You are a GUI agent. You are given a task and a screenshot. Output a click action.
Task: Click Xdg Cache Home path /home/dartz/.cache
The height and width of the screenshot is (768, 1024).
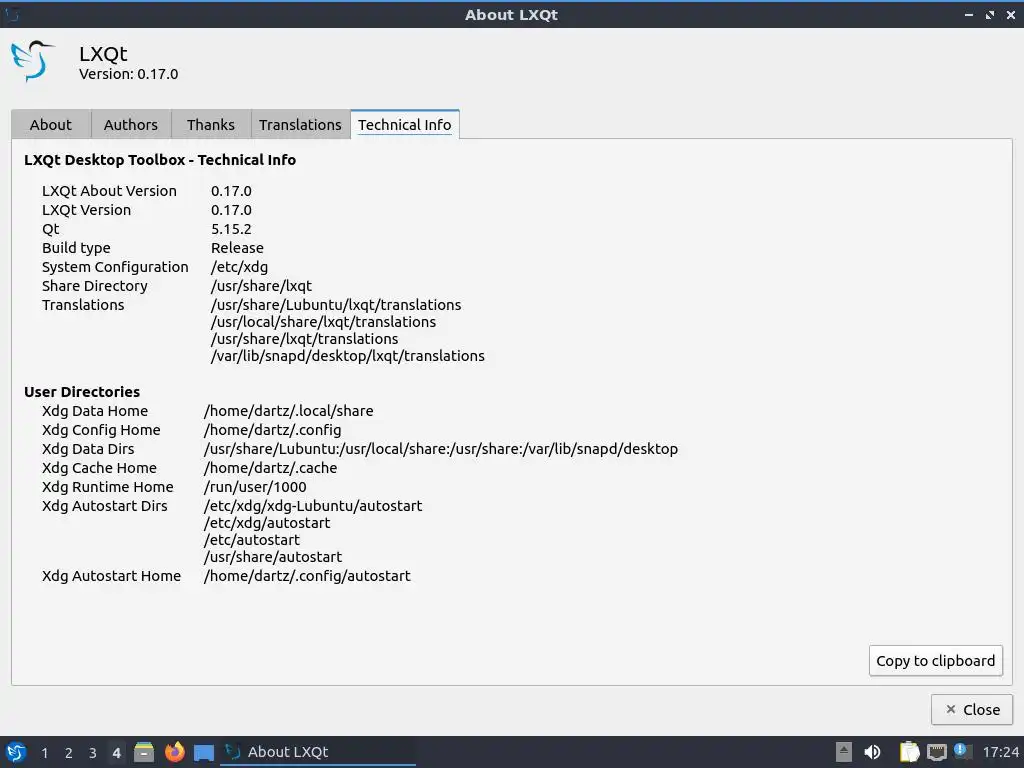tap(270, 468)
